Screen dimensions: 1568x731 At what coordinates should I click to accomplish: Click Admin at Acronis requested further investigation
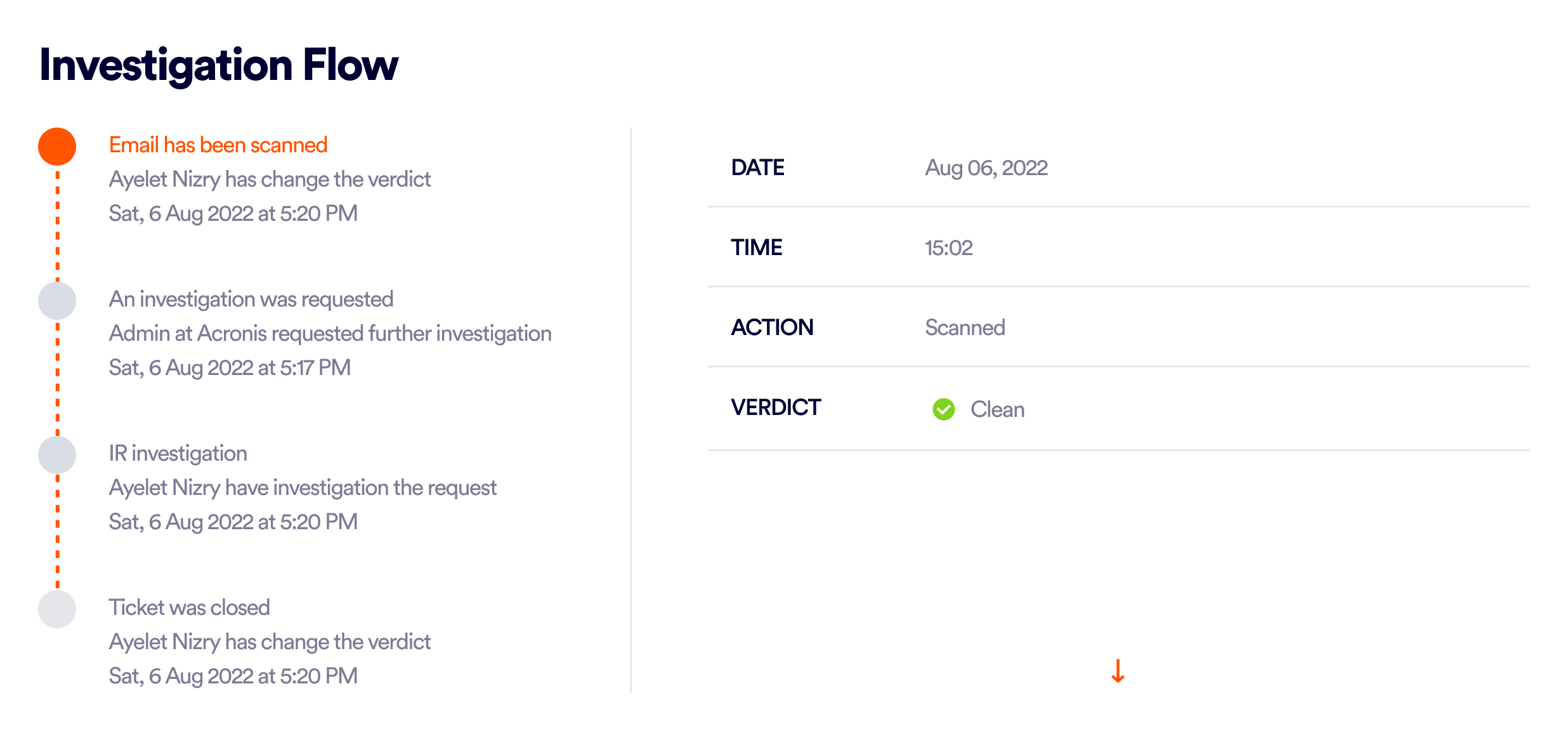(330, 334)
